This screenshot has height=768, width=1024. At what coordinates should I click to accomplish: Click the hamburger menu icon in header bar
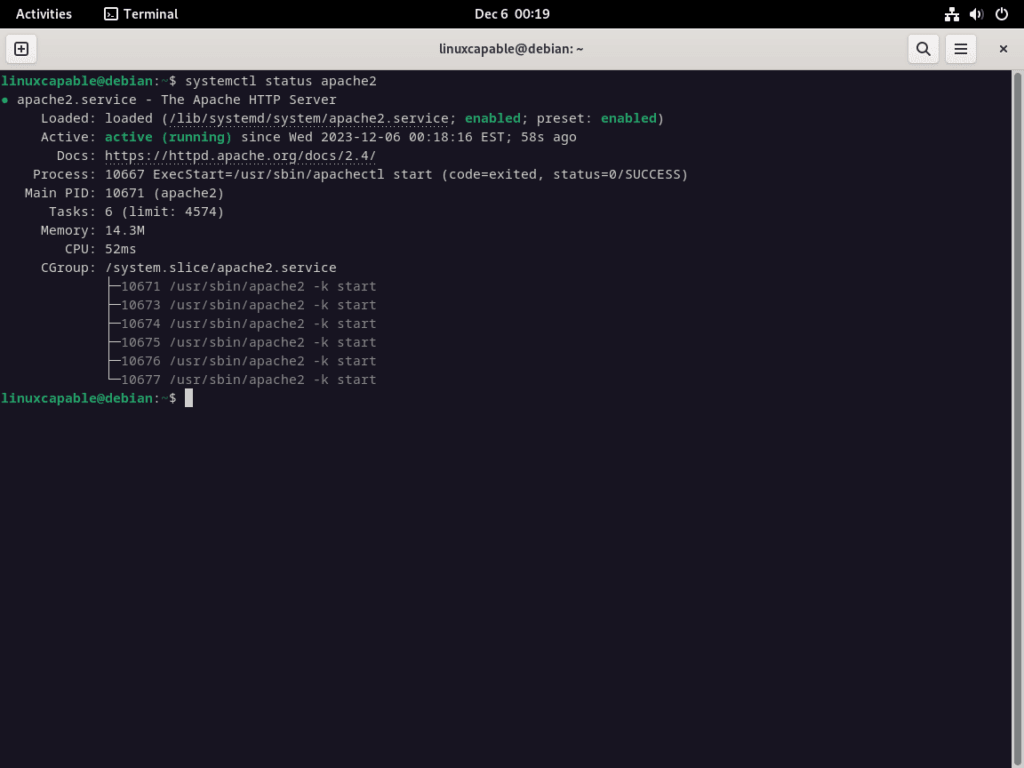960,48
